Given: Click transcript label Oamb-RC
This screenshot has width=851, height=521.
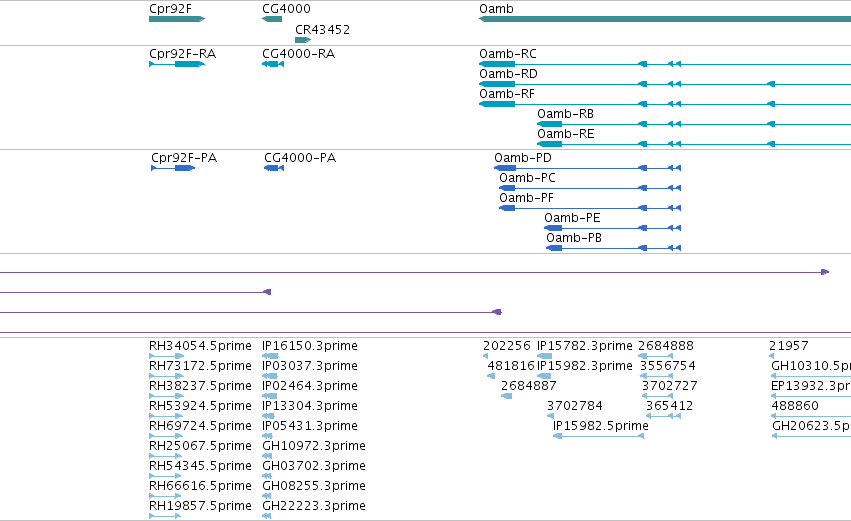Looking at the screenshot, I should (507, 54).
